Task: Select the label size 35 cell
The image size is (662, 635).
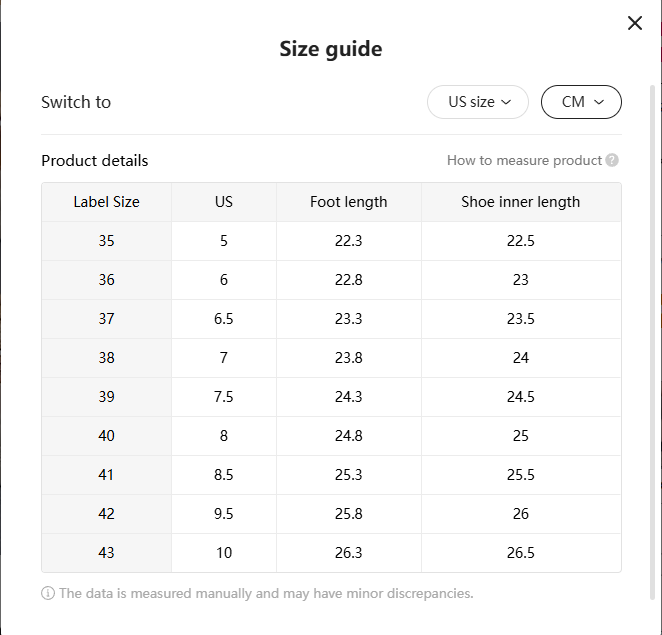Action: (107, 241)
